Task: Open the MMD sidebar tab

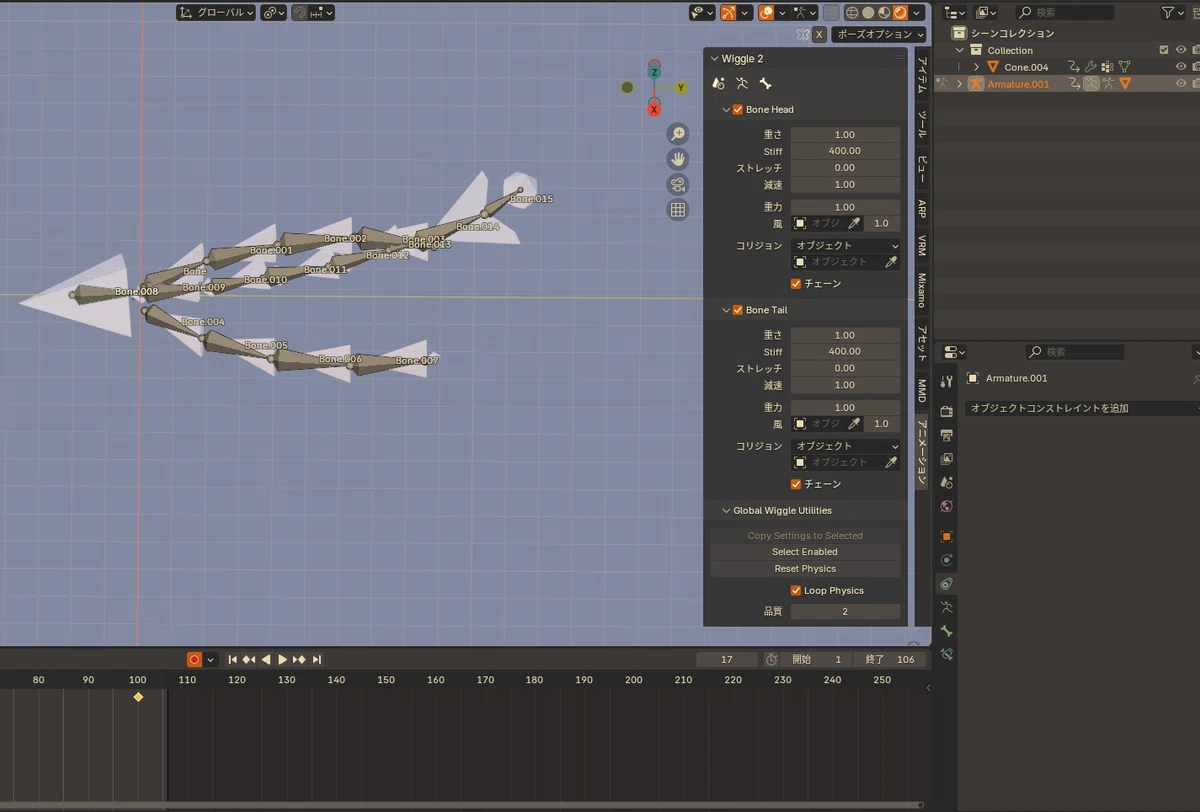Action: [922, 391]
